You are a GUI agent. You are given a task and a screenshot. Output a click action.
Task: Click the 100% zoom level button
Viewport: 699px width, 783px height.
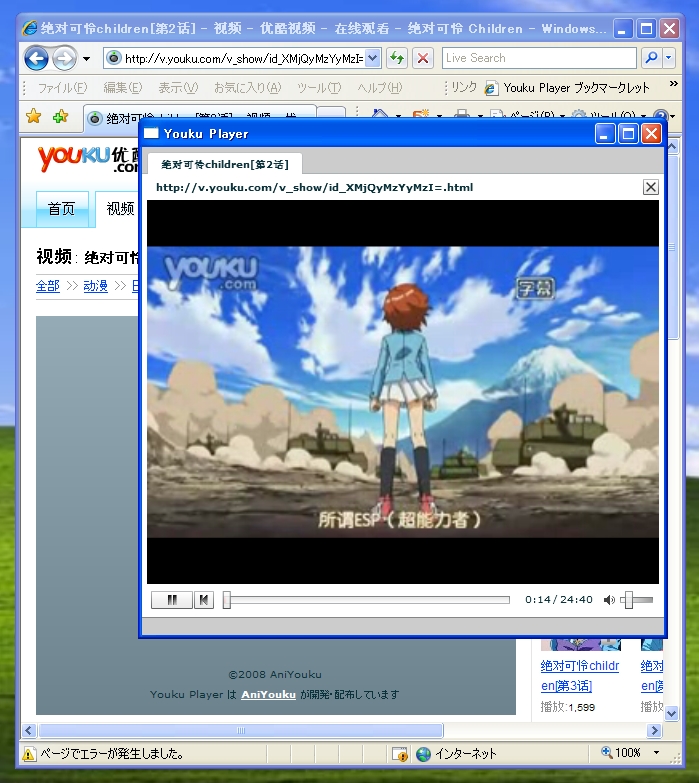[621, 753]
